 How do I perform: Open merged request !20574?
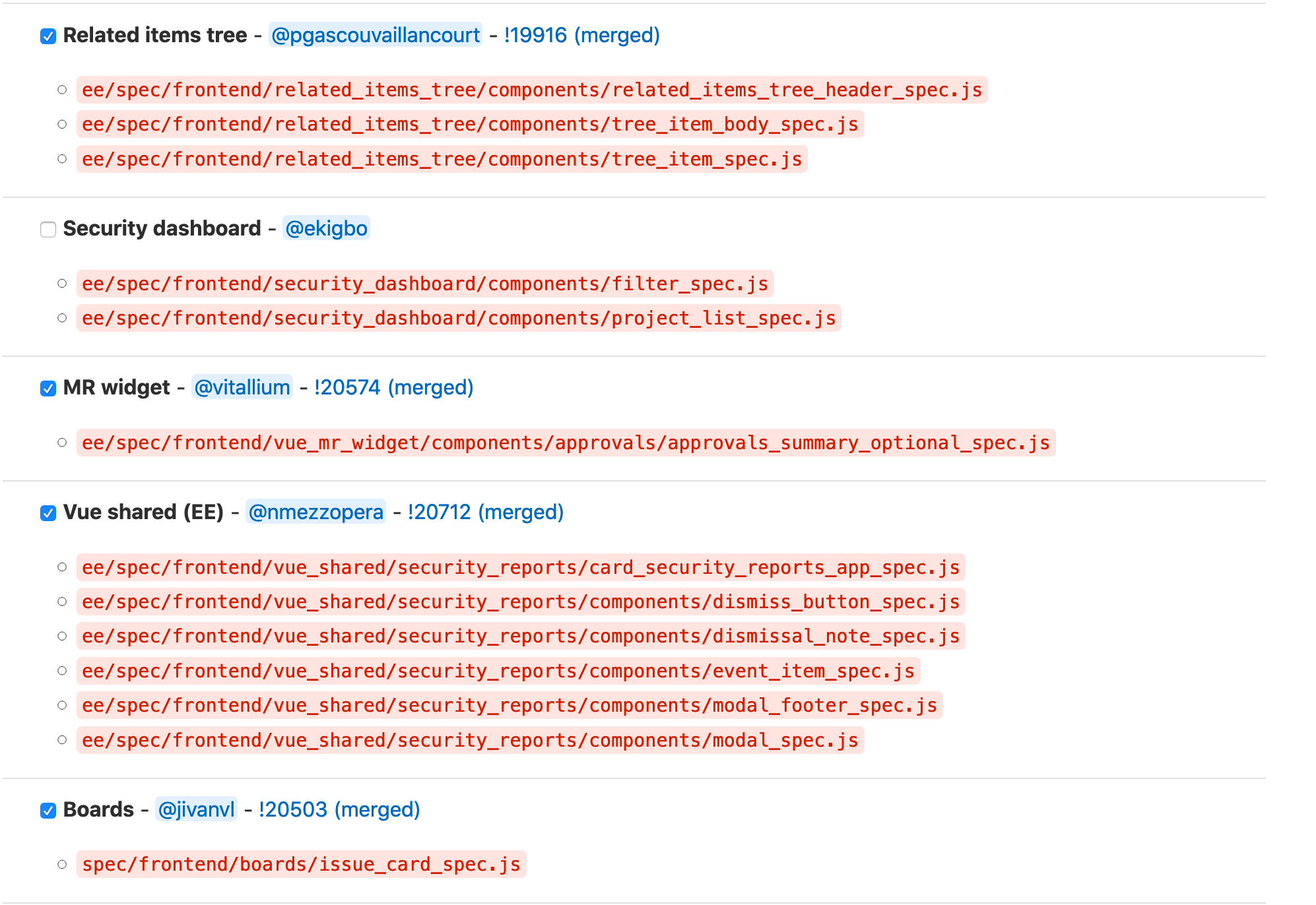pyautogui.click(x=348, y=388)
